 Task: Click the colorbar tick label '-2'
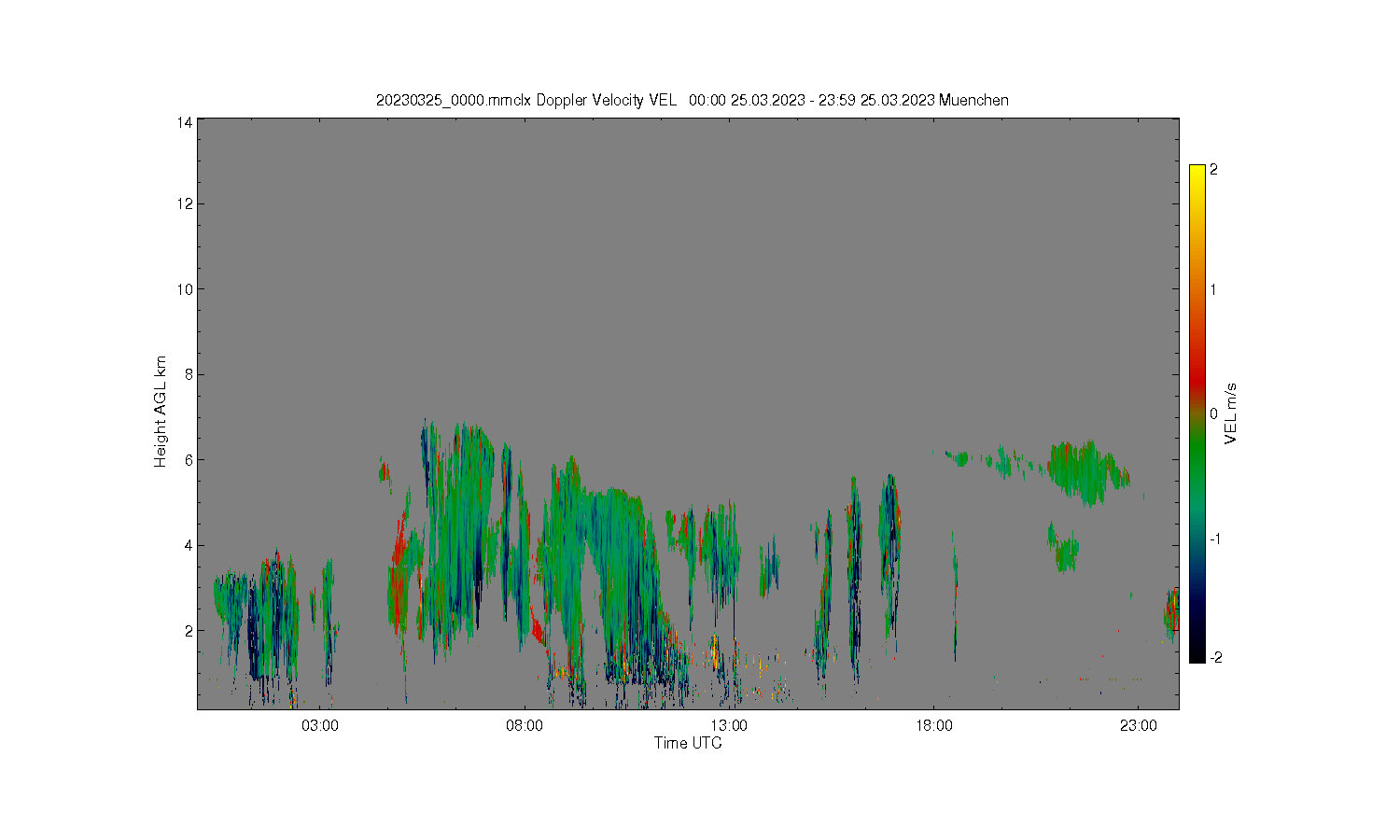(x=1215, y=658)
